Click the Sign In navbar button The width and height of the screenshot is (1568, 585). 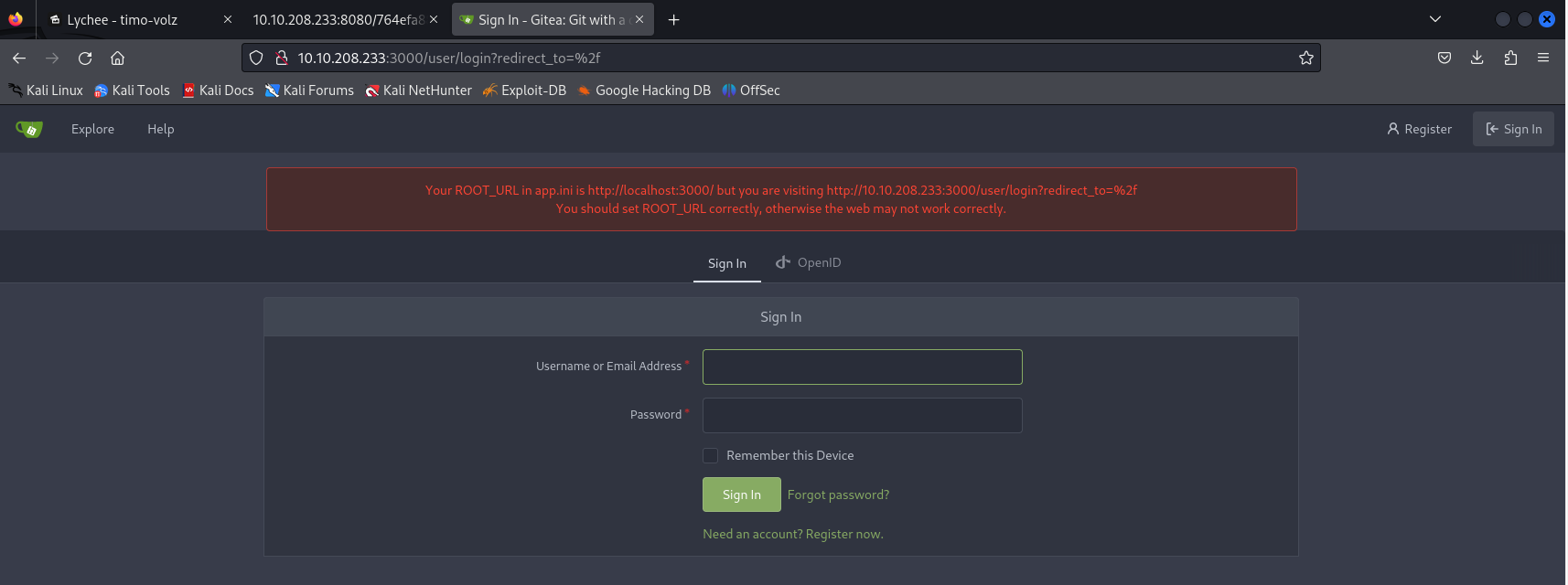coord(1513,129)
